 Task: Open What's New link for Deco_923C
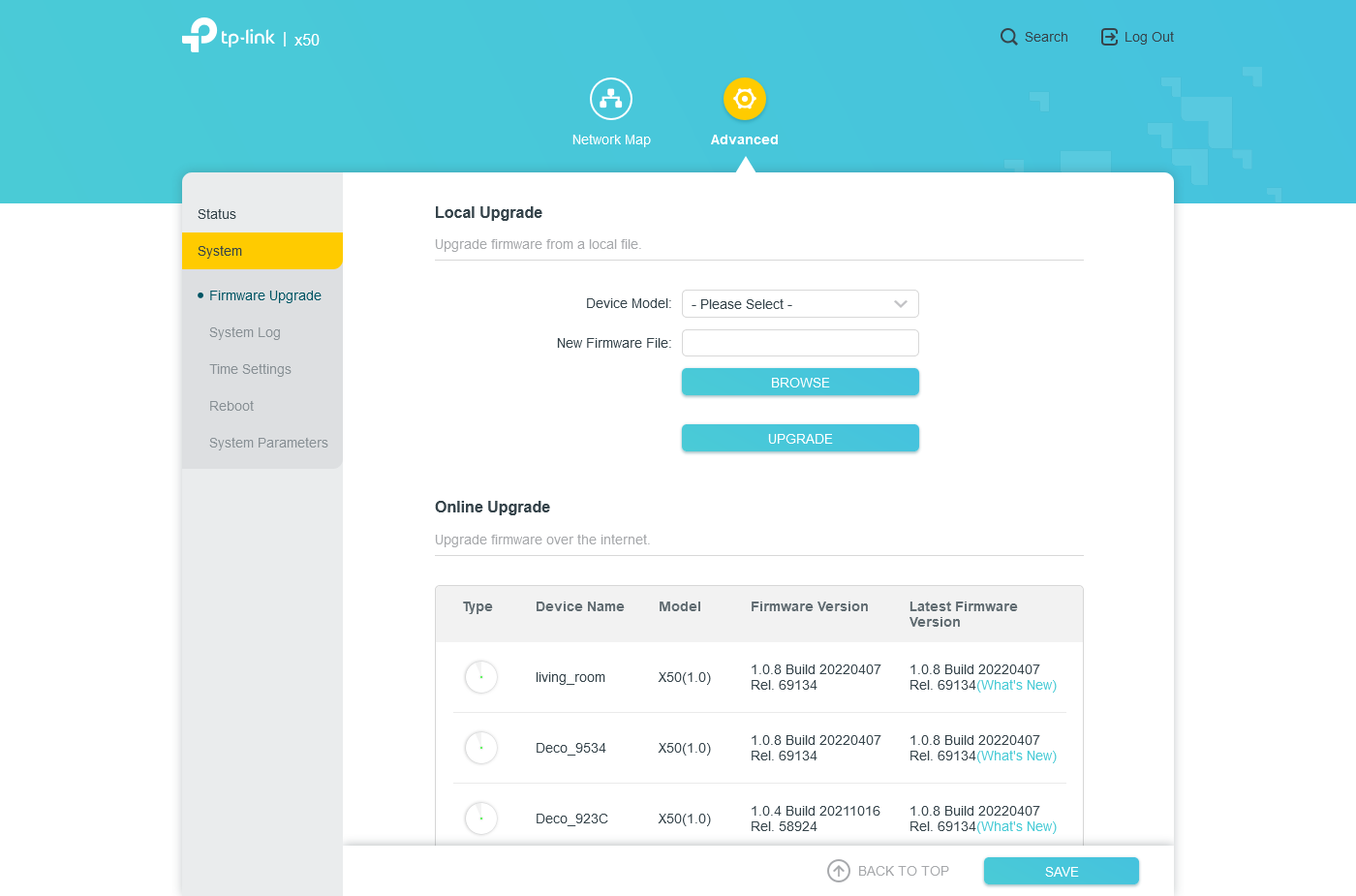[1016, 826]
